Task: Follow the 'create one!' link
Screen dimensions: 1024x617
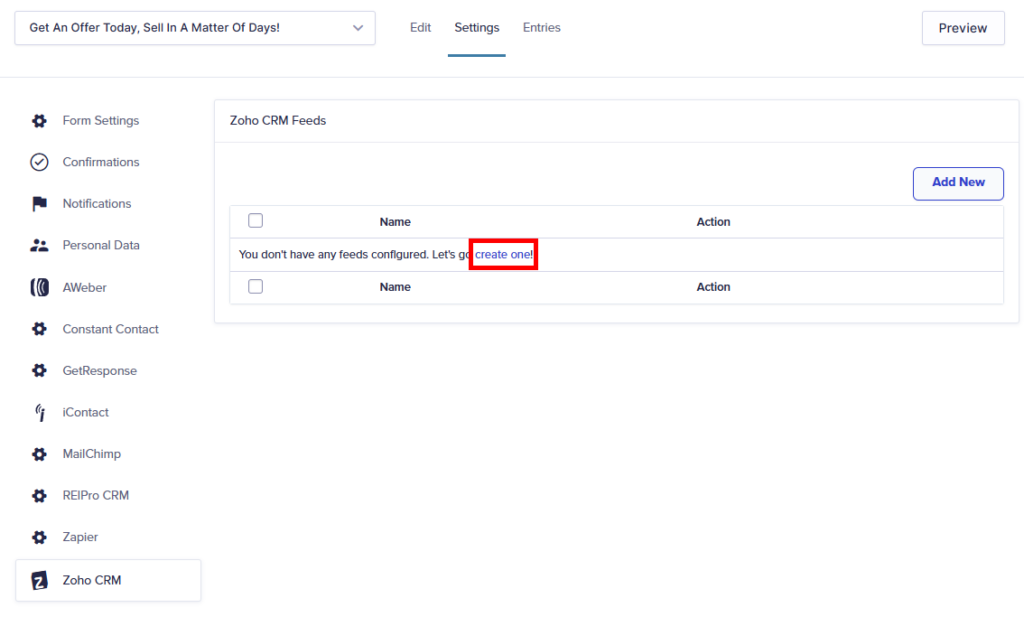Action: click(504, 255)
